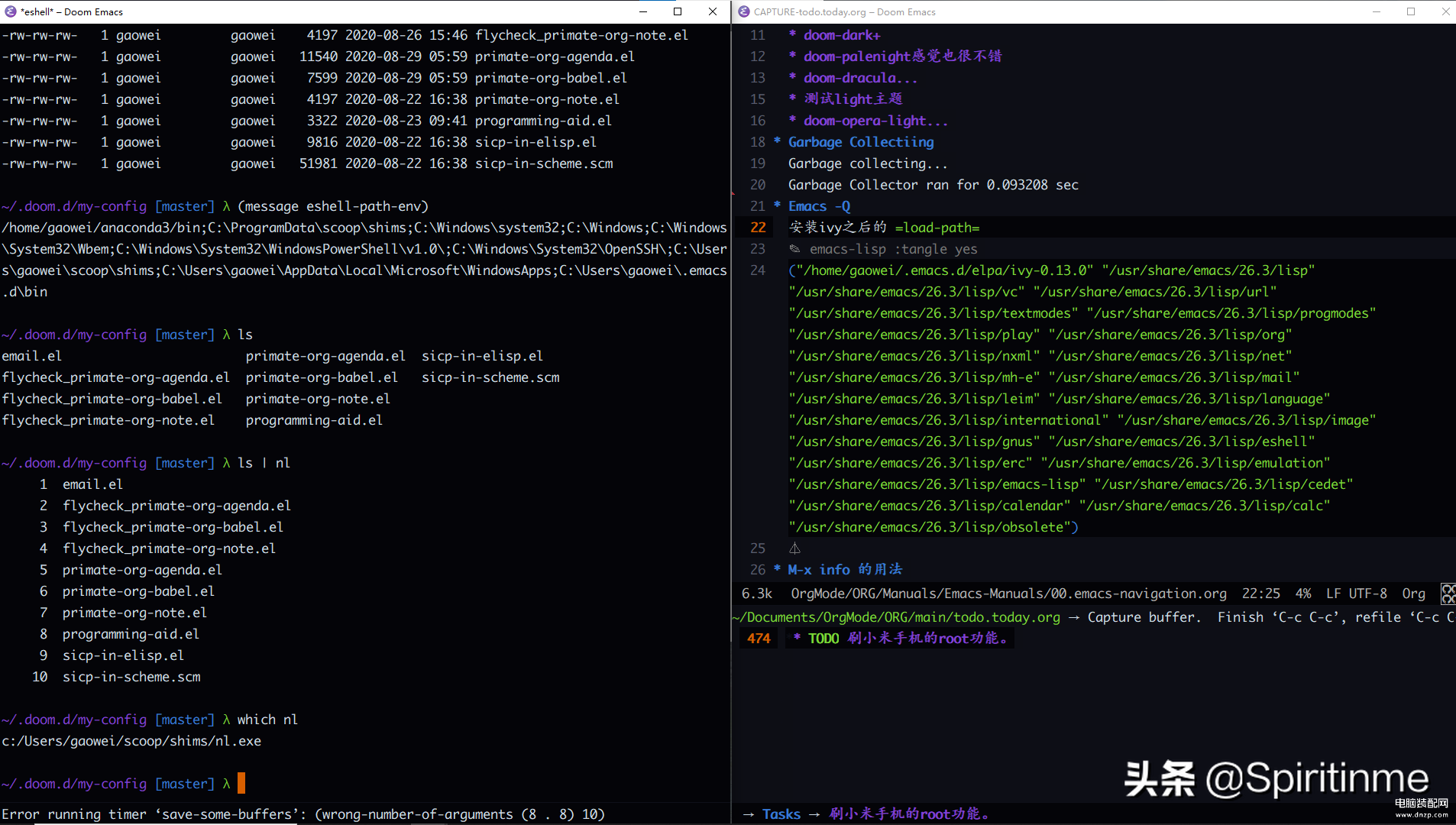Expand the 'M-x info 的用法' heading

tap(845, 570)
